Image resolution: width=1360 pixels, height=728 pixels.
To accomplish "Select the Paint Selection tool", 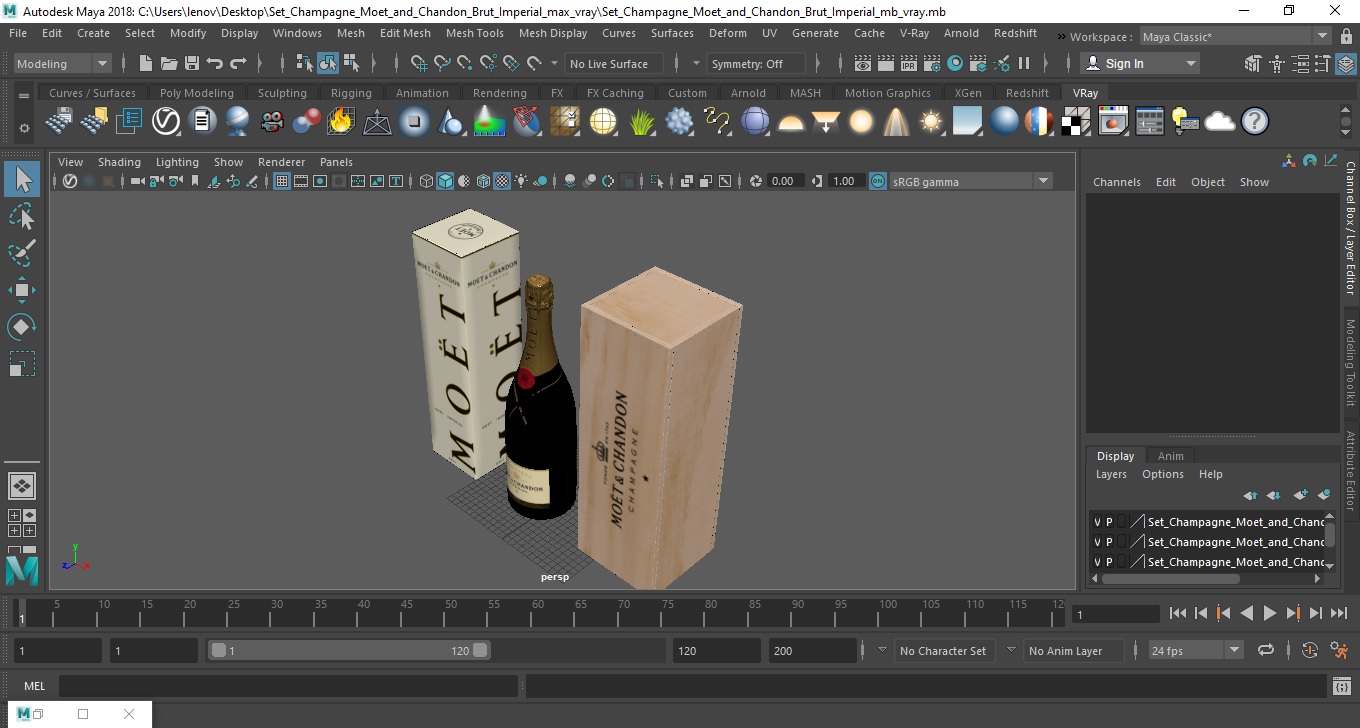I will coord(22,253).
